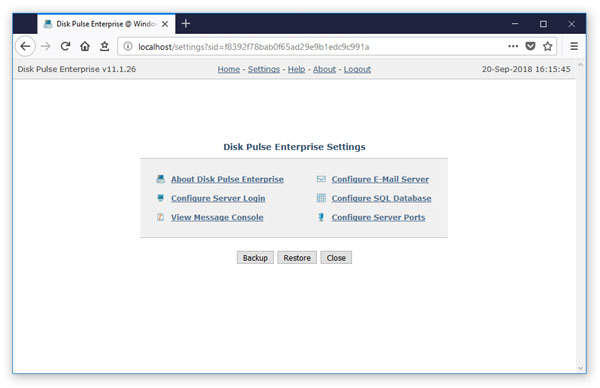
Task: Click the Disk Pulse Enterprise Settings heading
Action: tap(294, 147)
